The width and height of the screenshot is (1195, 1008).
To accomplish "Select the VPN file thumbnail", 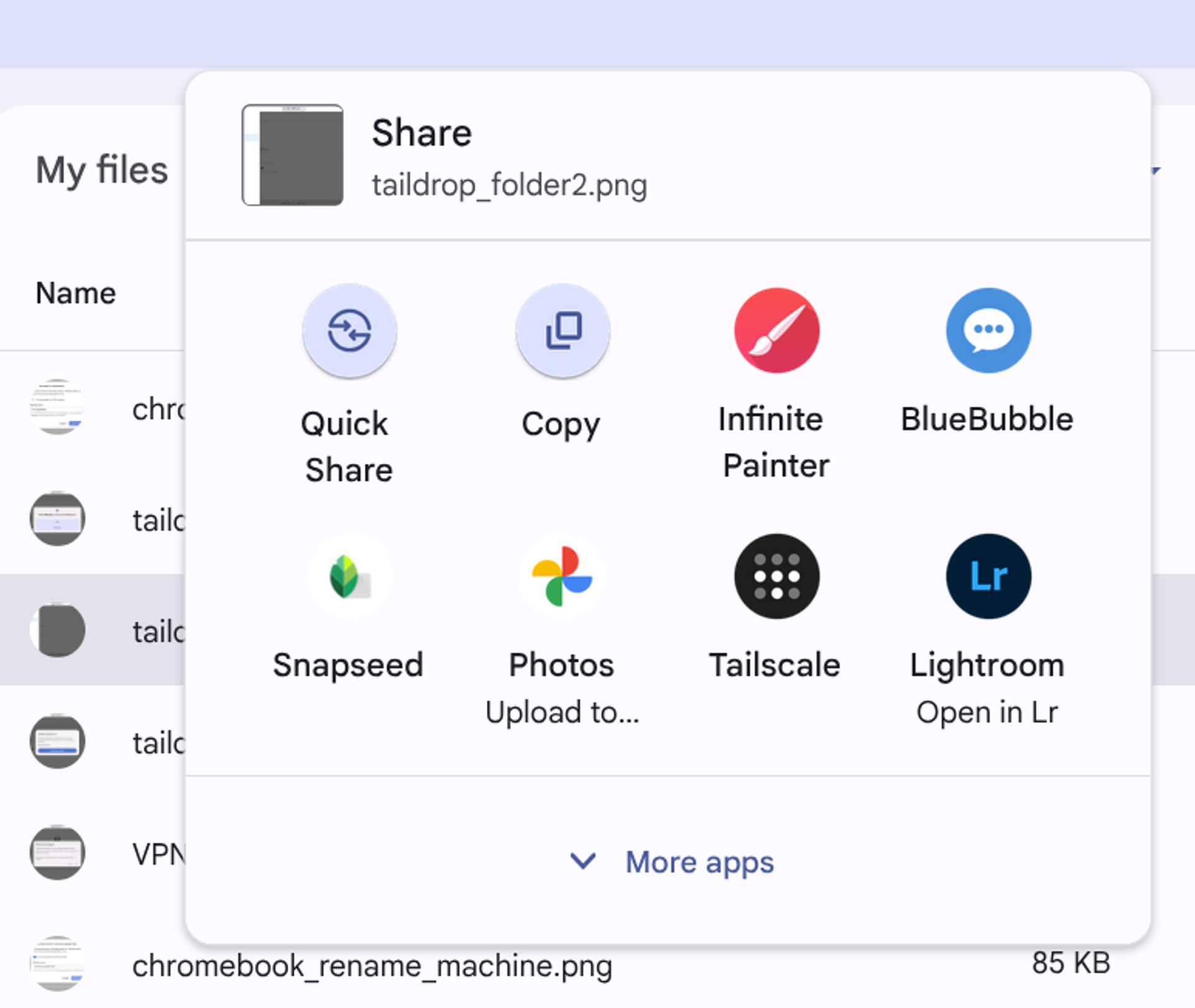I will pos(57,853).
